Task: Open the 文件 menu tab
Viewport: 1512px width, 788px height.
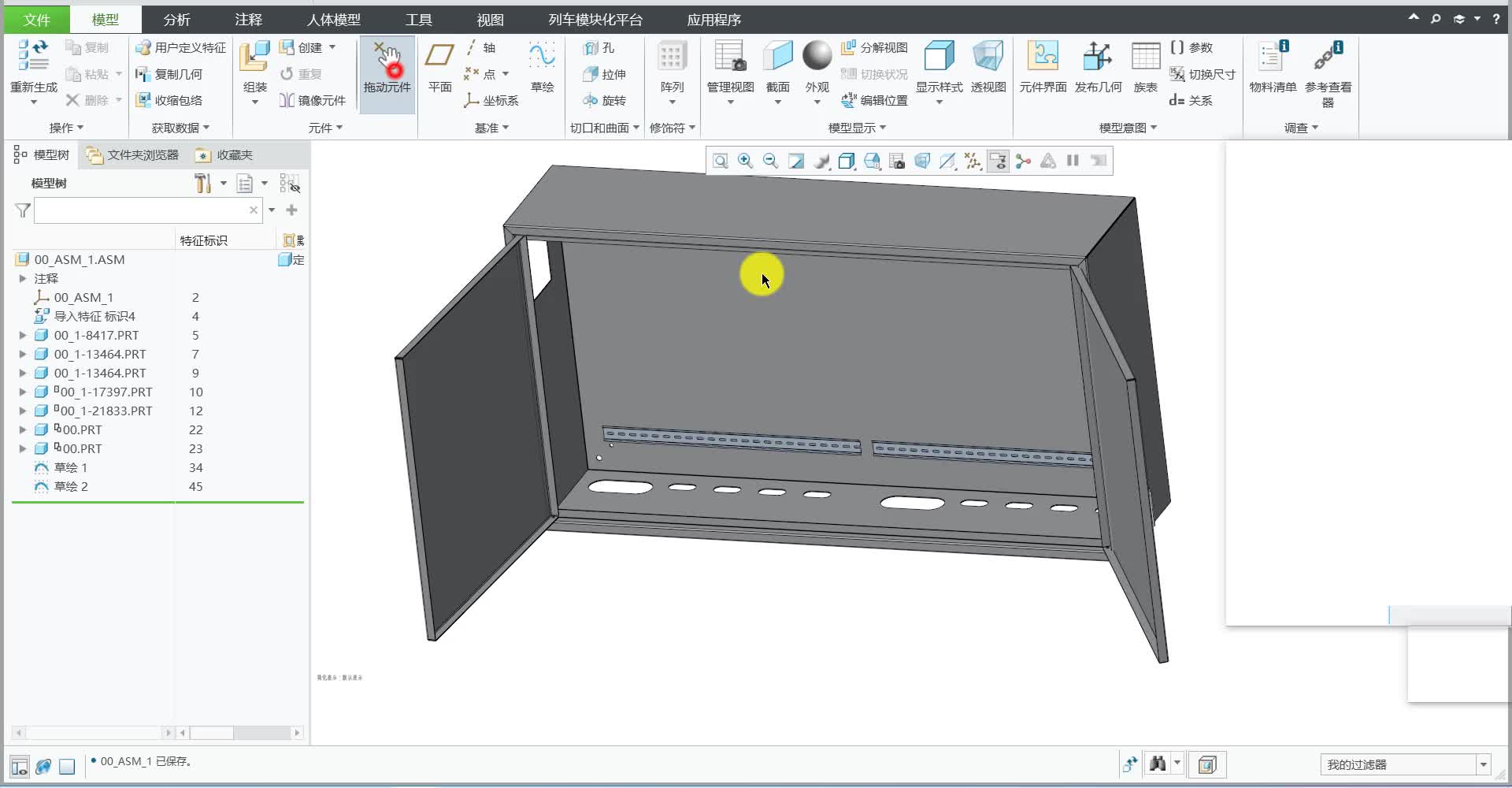Action: 36,20
